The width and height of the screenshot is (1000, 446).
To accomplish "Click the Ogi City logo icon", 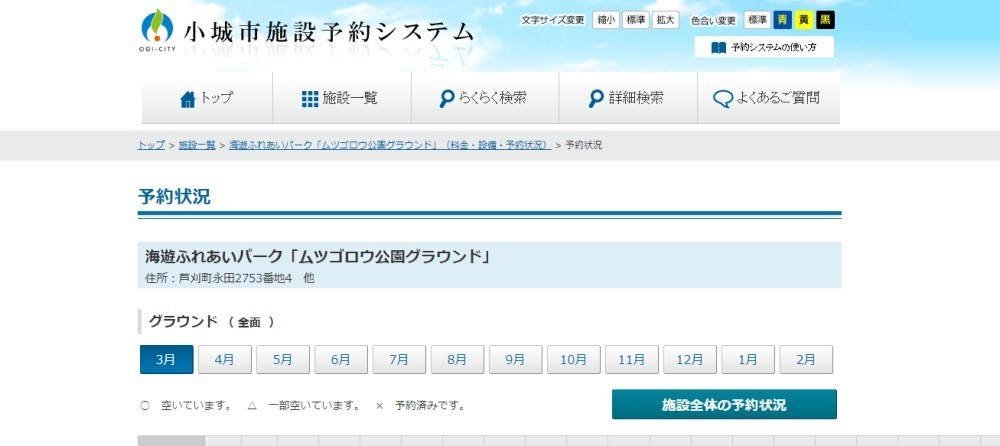I will point(156,30).
